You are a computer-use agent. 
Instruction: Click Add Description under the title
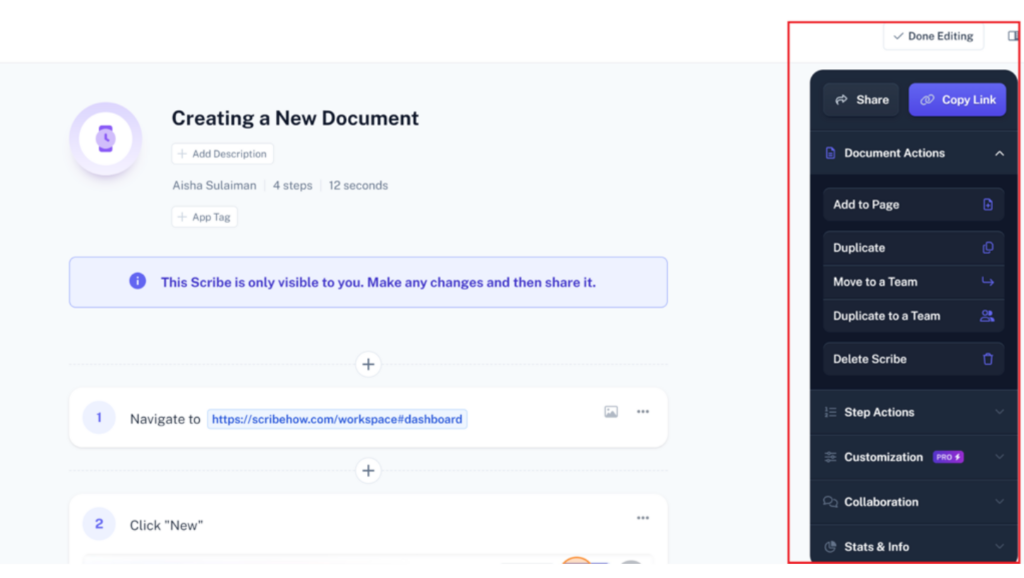222,154
